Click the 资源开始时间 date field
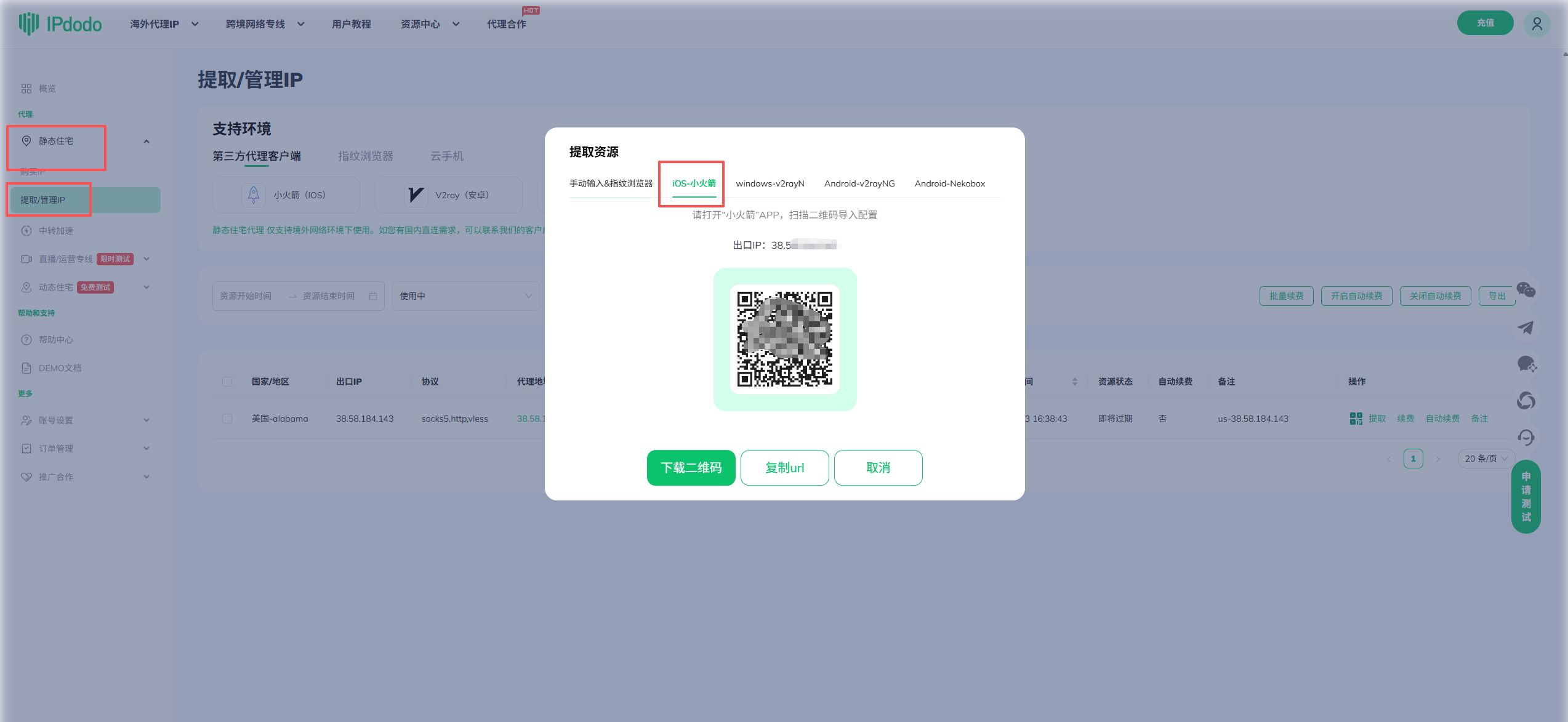The height and width of the screenshot is (722, 1568). [x=246, y=296]
